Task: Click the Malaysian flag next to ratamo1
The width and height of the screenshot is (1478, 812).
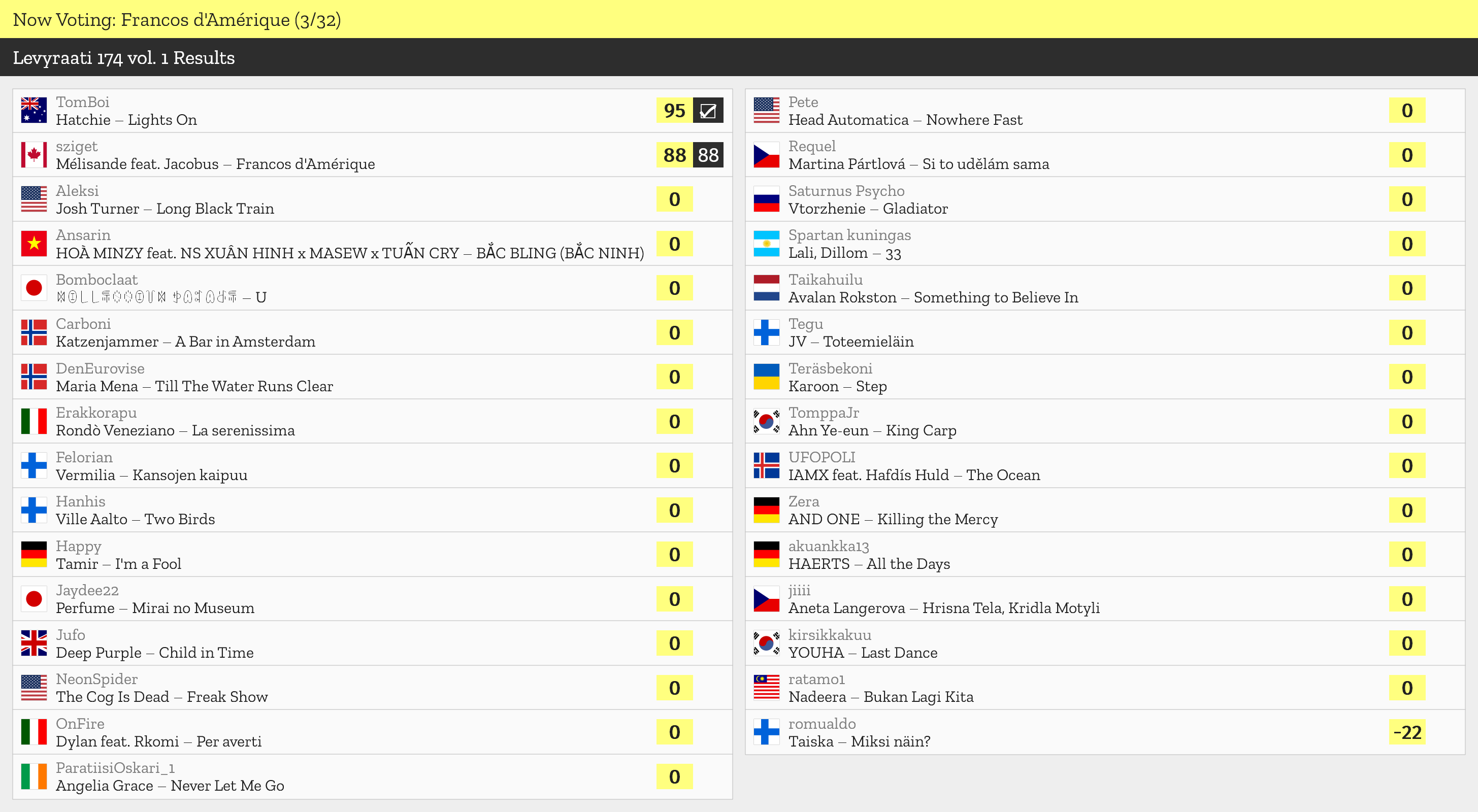Action: tap(766, 688)
